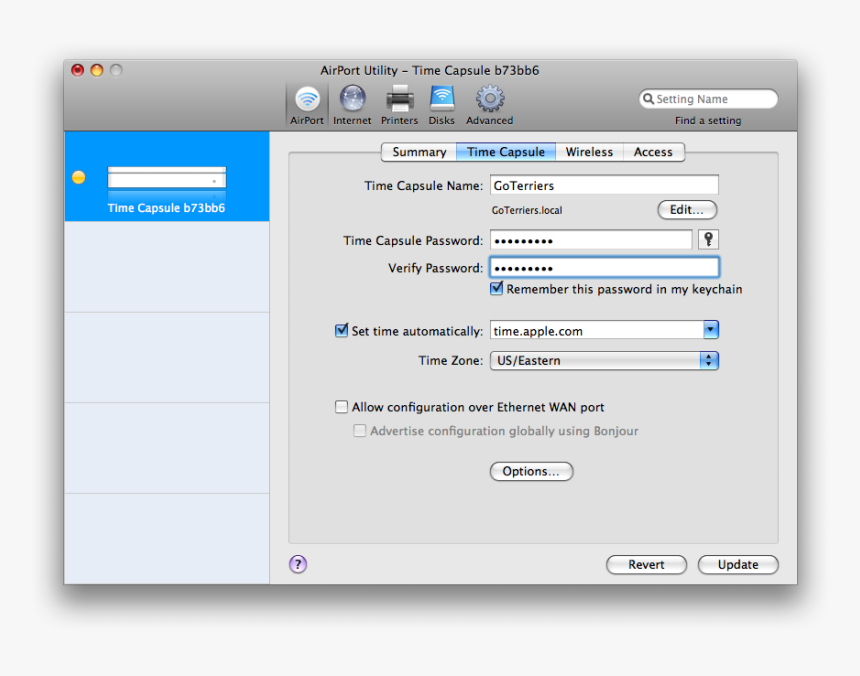Click the Revert button

point(646,565)
